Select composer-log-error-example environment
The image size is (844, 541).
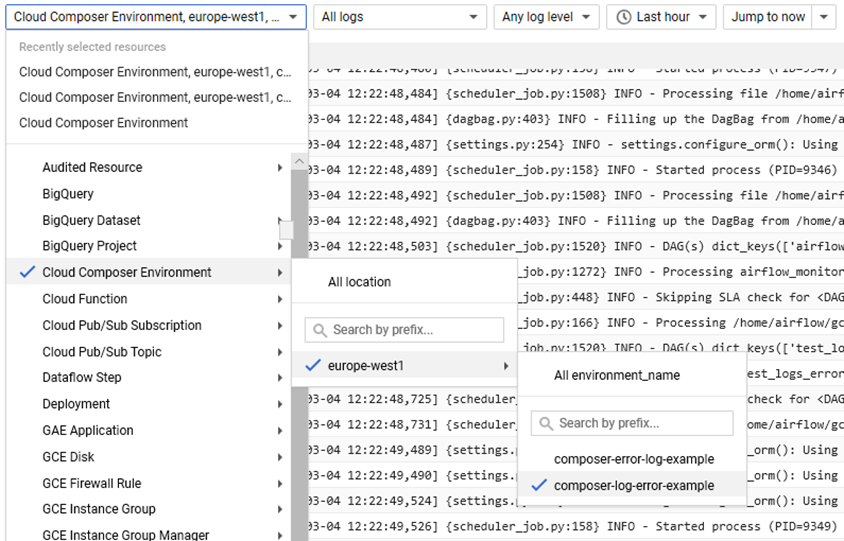pyautogui.click(x=634, y=486)
